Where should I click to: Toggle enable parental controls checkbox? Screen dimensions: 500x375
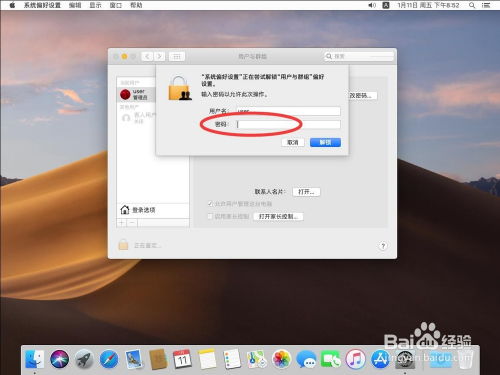pyautogui.click(x=210, y=216)
